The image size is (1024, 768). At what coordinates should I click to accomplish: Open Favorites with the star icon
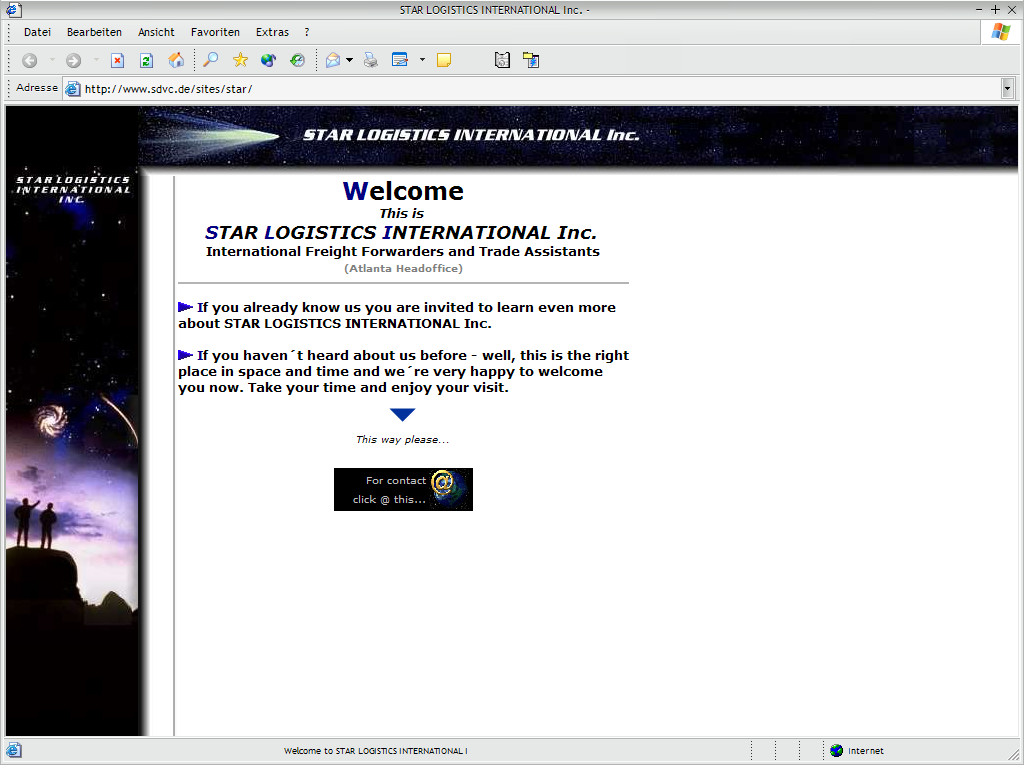(240, 61)
